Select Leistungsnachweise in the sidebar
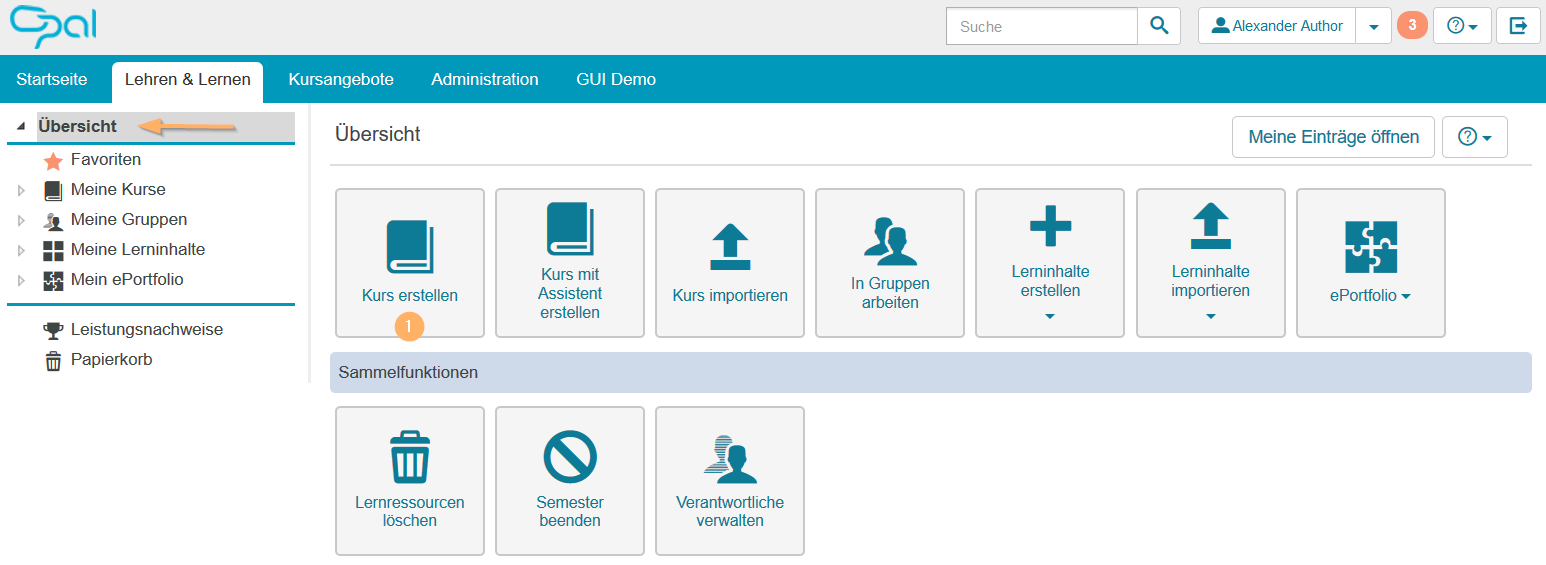The width and height of the screenshot is (1546, 565). point(146,329)
